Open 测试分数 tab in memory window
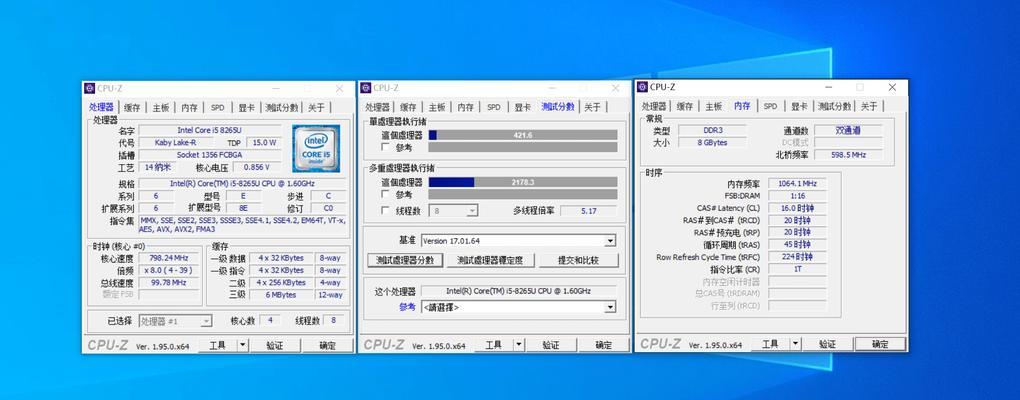The image size is (1020, 400). 834,107
